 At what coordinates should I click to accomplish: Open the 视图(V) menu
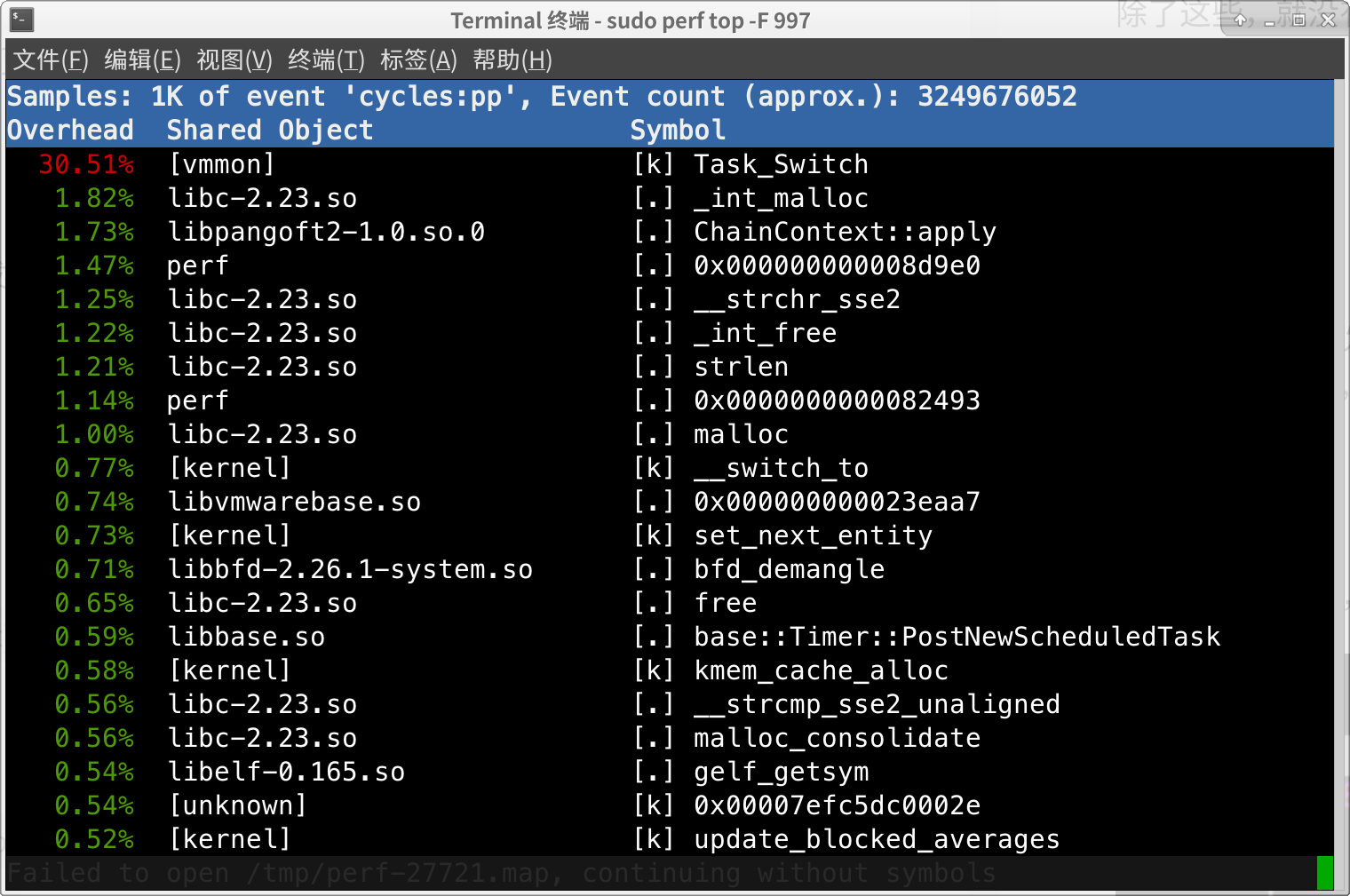coord(234,60)
